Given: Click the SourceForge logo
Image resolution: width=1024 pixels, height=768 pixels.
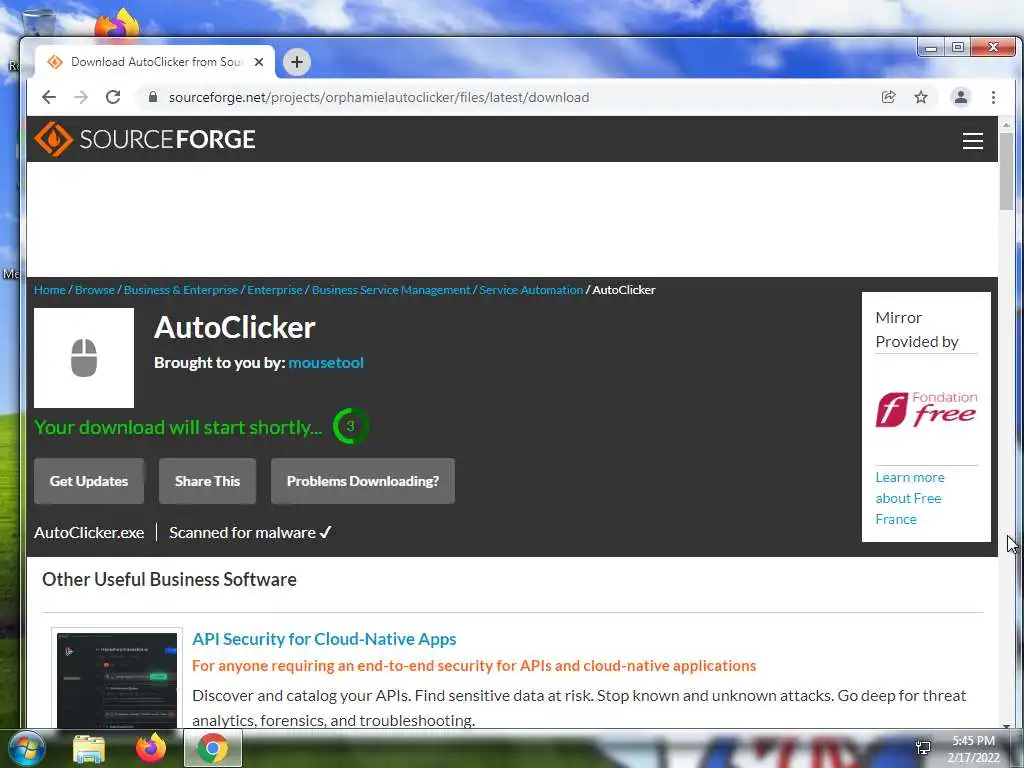Looking at the screenshot, I should pos(144,139).
